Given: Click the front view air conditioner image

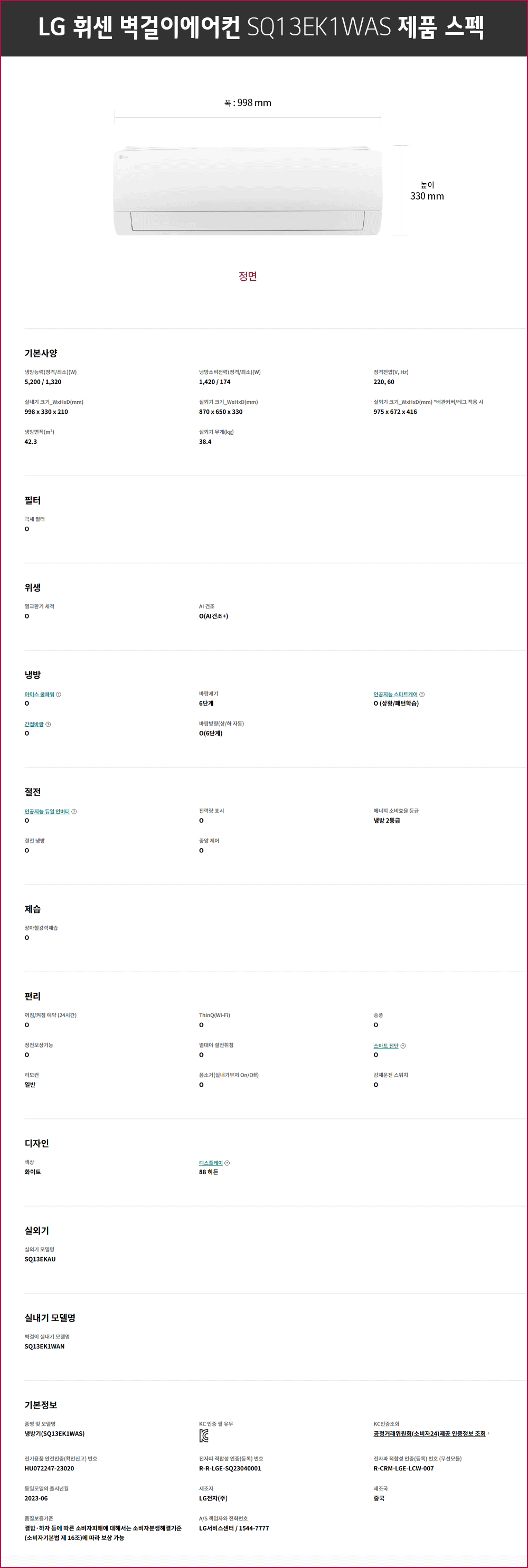Looking at the screenshot, I should point(247,192).
